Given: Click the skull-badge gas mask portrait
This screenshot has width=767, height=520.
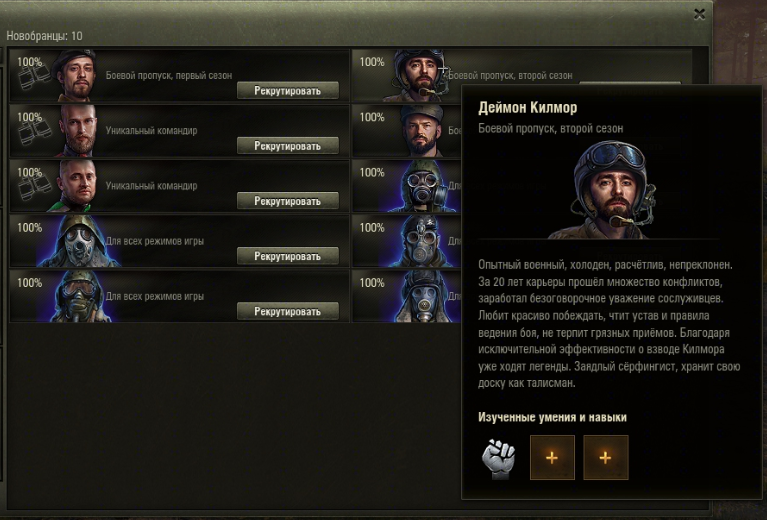Looking at the screenshot, I should click(x=421, y=241).
